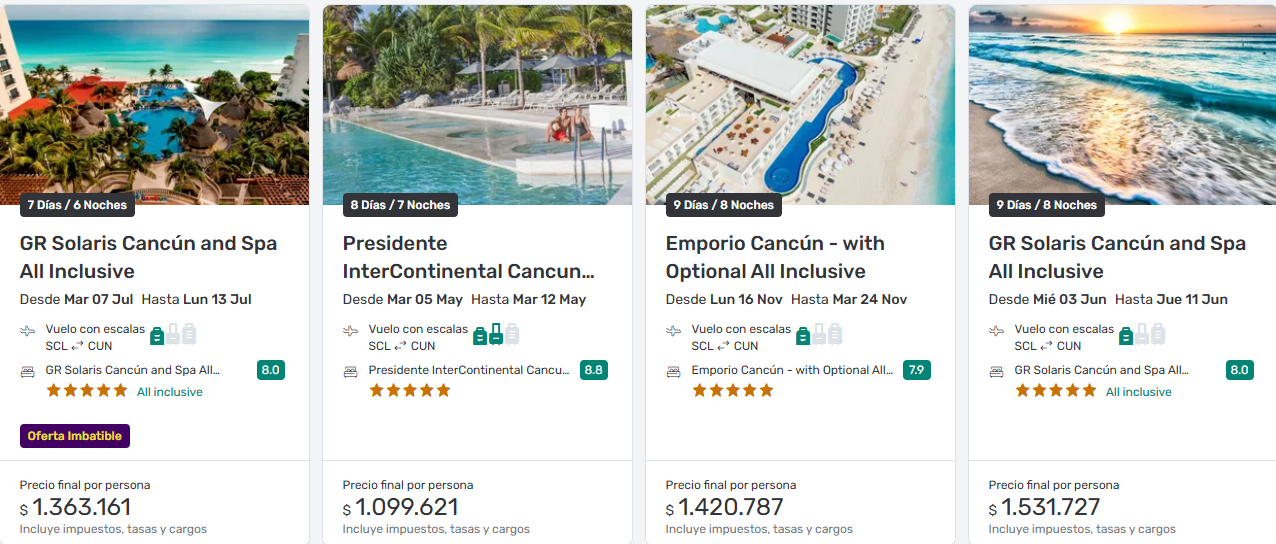Viewport: 1276px width, 544px height.
Task: Open the sunset beach photo thumbnail
Action: [1122, 100]
